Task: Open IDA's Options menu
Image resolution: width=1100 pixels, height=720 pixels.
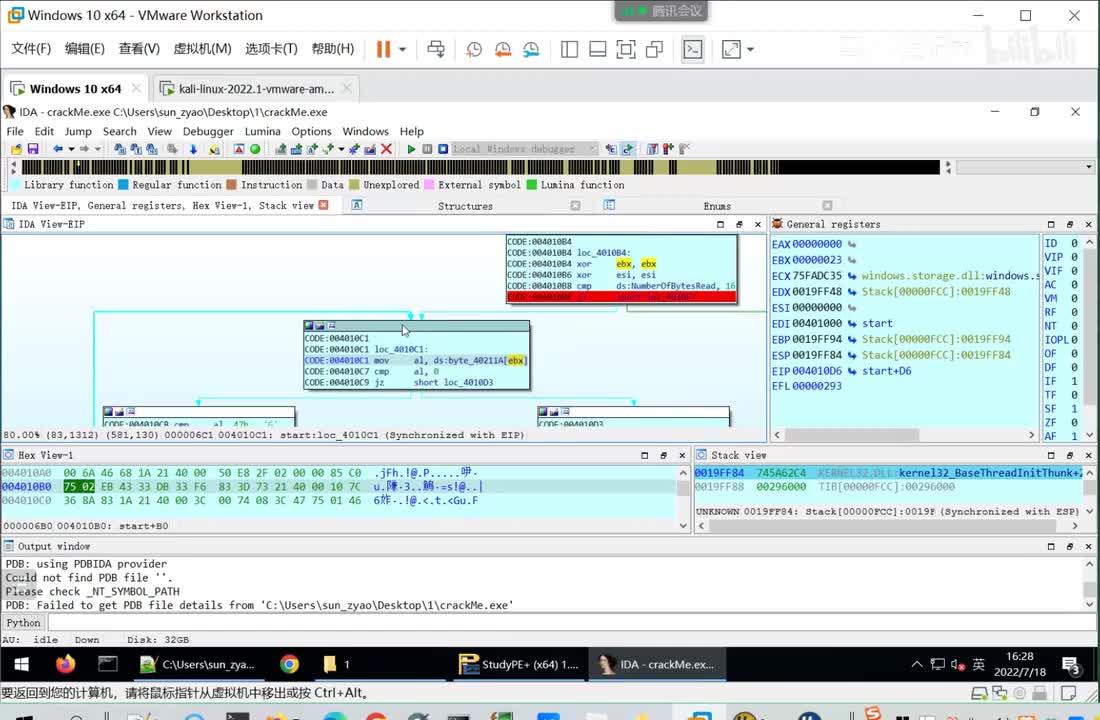Action: point(311,131)
